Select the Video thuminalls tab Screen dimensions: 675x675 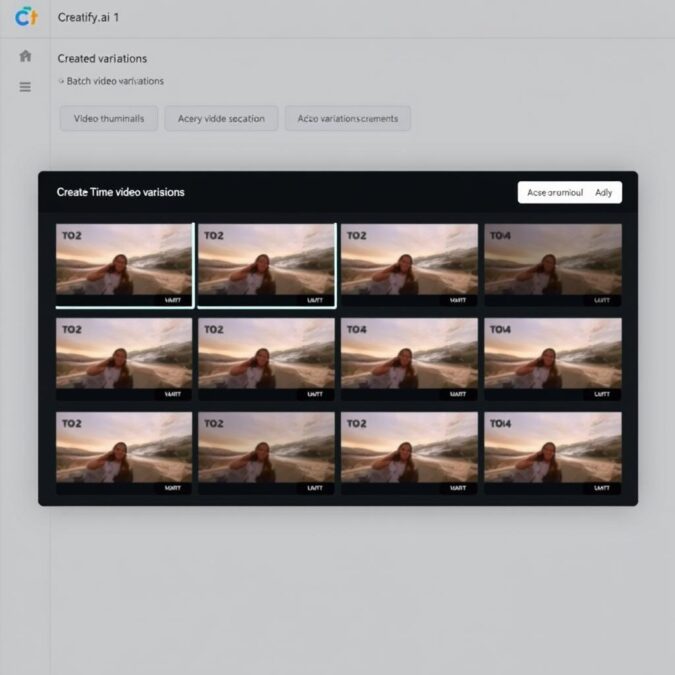click(x=109, y=118)
